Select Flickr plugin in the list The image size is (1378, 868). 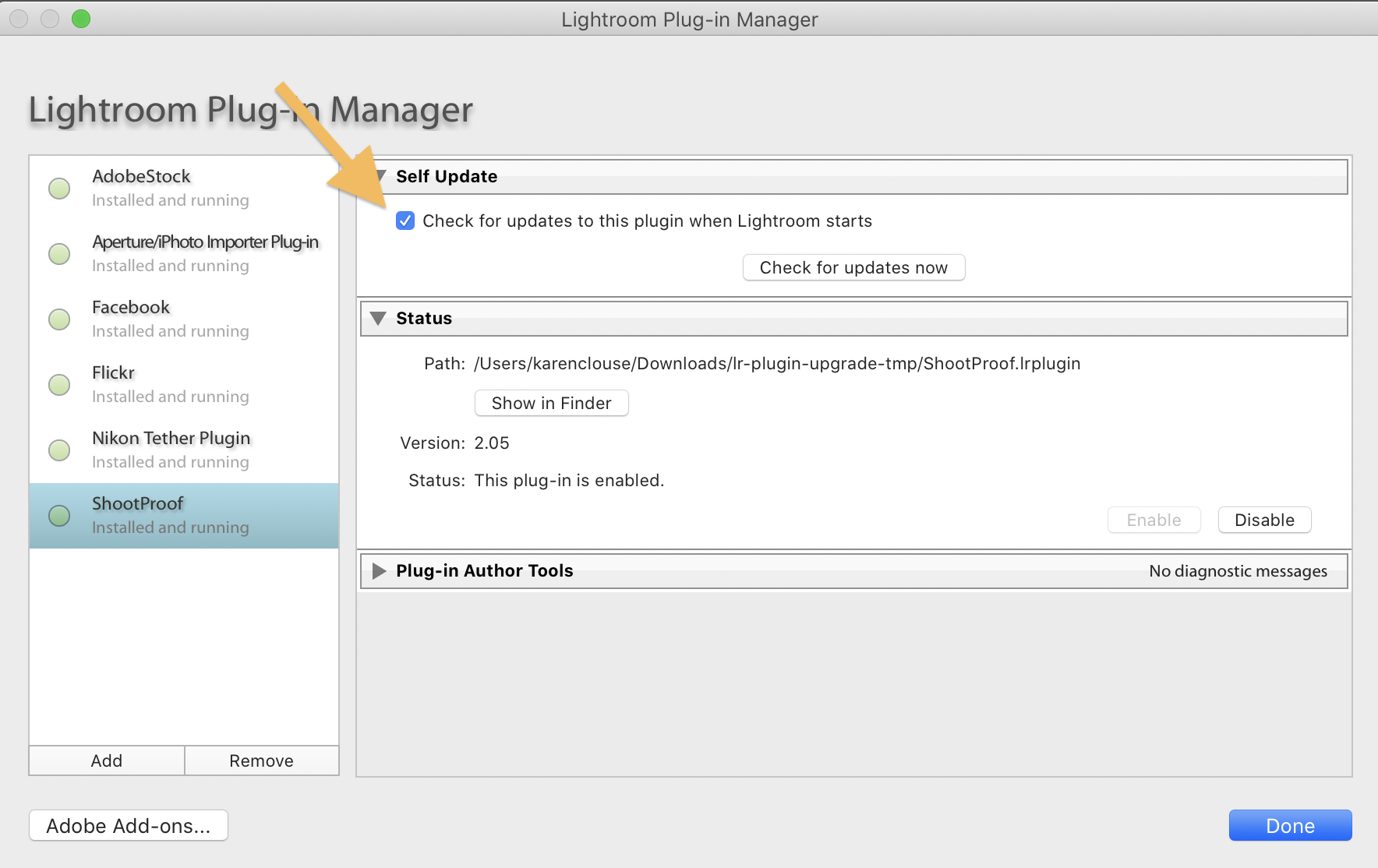tap(184, 385)
